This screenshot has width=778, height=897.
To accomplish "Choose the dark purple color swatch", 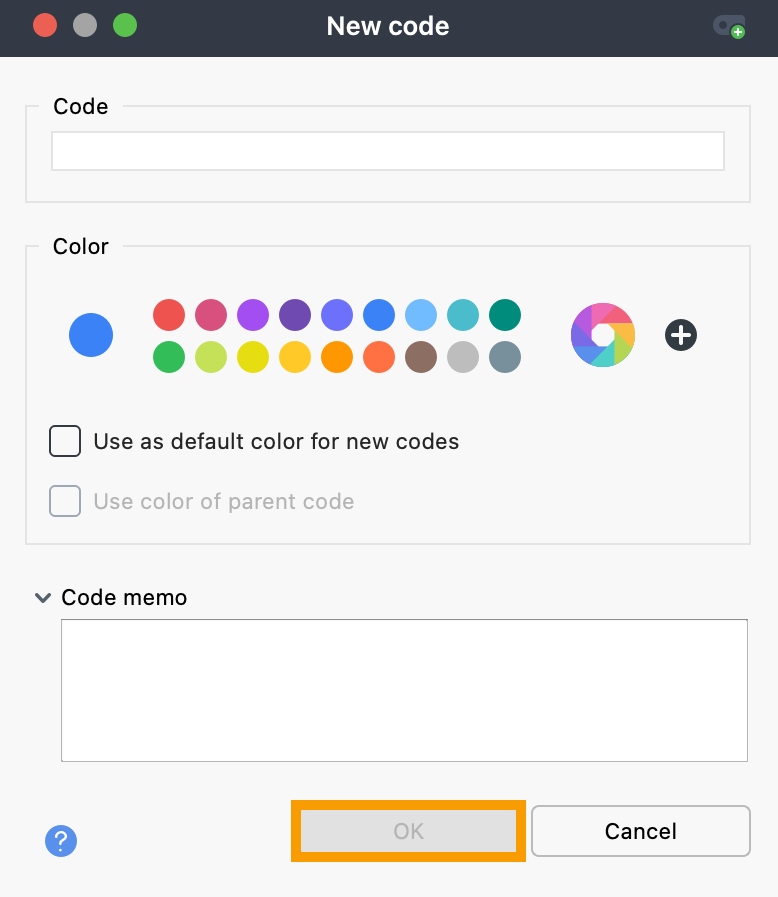I will click(295, 315).
